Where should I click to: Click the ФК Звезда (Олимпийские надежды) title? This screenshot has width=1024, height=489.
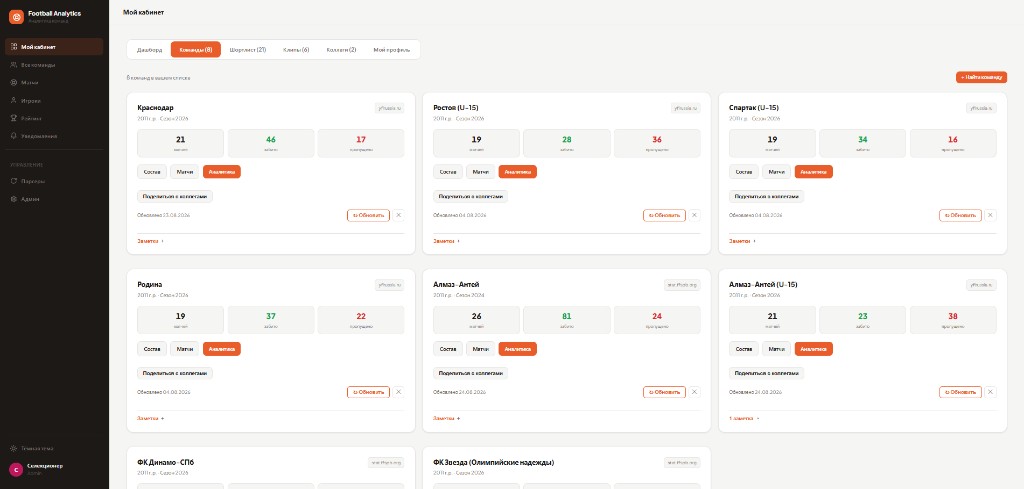click(494, 462)
